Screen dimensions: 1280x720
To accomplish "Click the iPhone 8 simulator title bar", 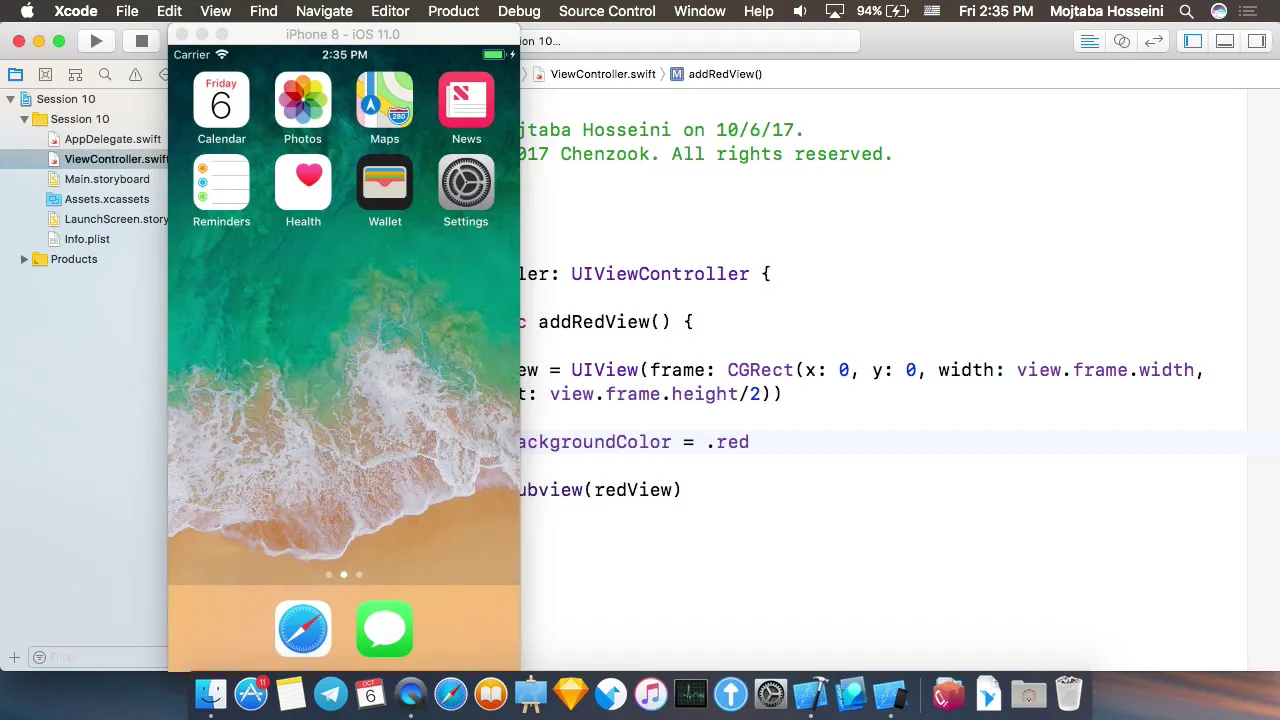I will (x=344, y=34).
